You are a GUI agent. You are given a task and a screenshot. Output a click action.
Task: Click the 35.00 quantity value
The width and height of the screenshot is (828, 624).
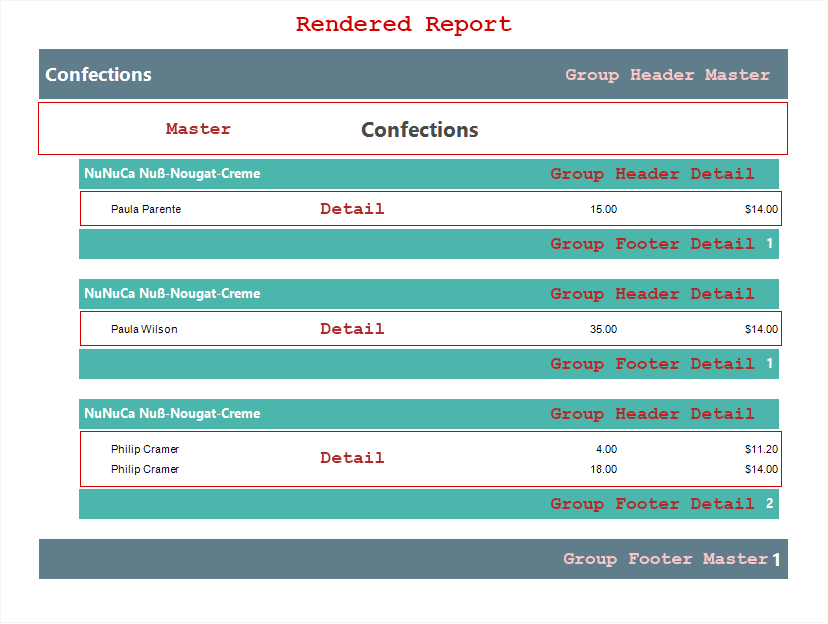pos(603,329)
